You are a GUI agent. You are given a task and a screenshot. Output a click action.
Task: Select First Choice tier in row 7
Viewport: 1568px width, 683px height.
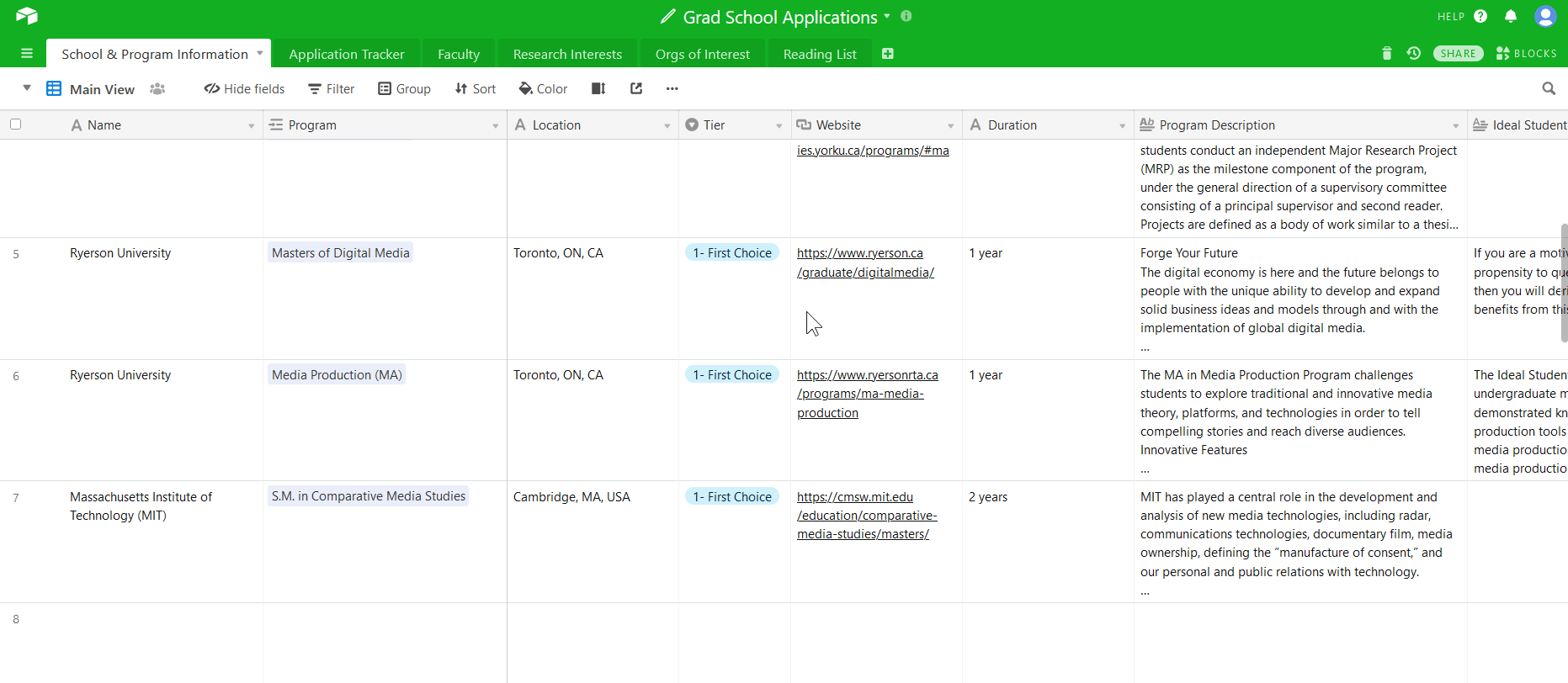tap(732, 496)
